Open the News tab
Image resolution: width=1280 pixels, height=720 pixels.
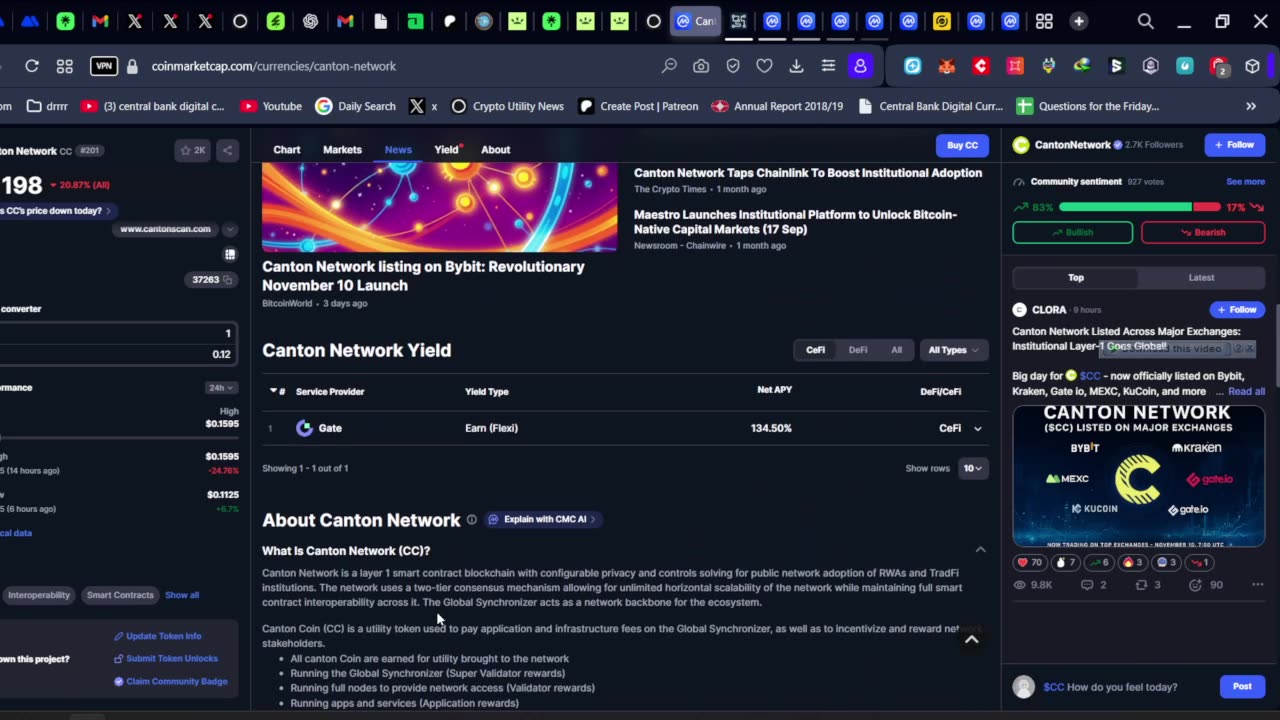tap(398, 149)
